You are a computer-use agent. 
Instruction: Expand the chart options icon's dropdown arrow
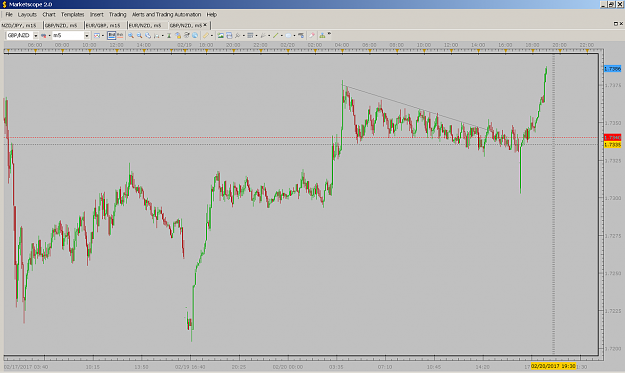pos(103,35)
